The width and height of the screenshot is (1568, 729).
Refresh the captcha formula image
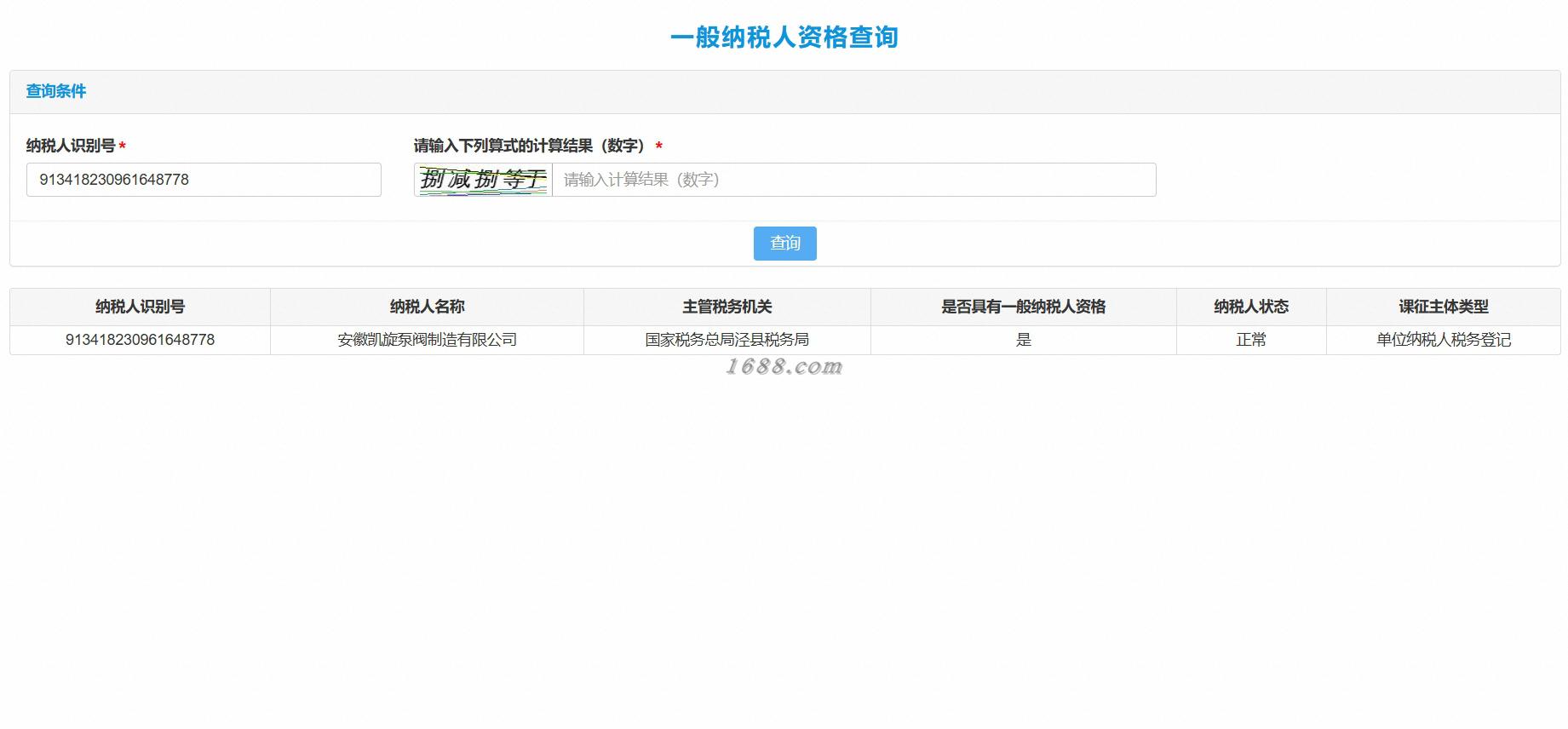click(x=483, y=180)
